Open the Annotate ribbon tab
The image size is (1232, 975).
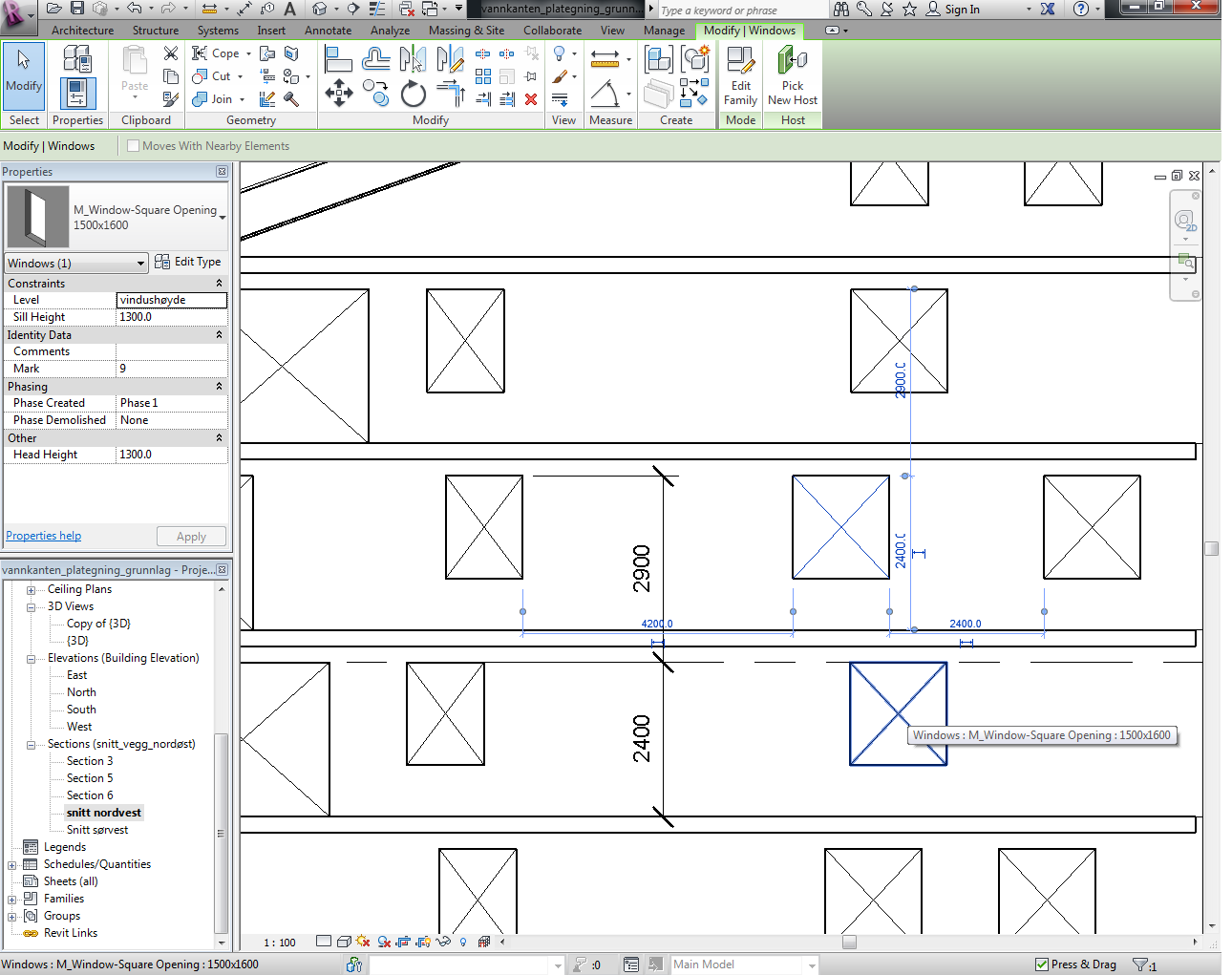(x=328, y=31)
